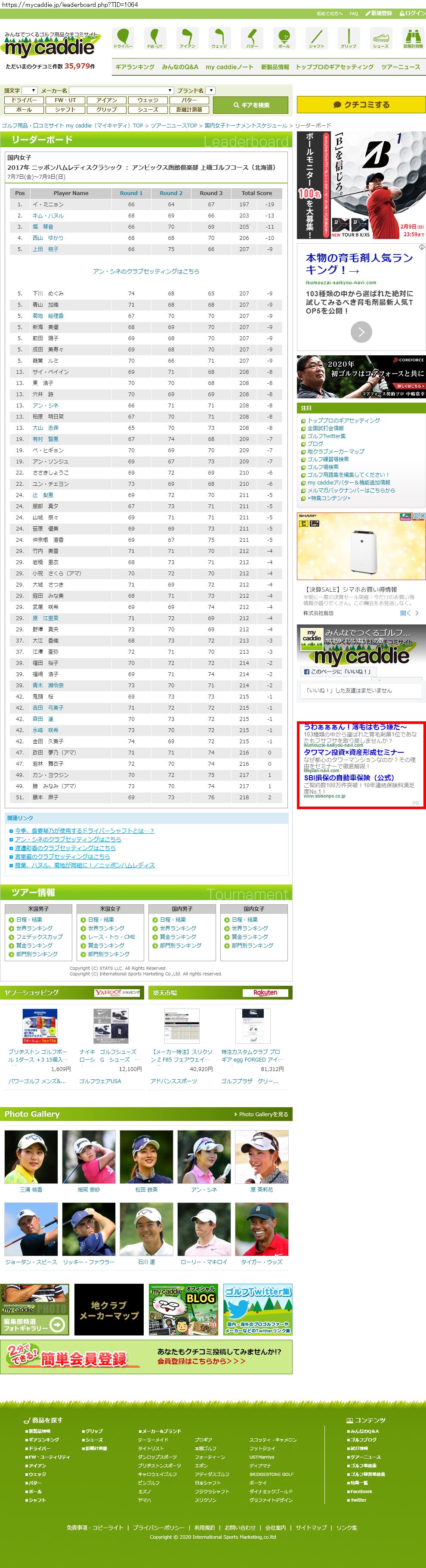
Task: Open the ゴルフ練習場検索 sidebar link
Action: 328,459
